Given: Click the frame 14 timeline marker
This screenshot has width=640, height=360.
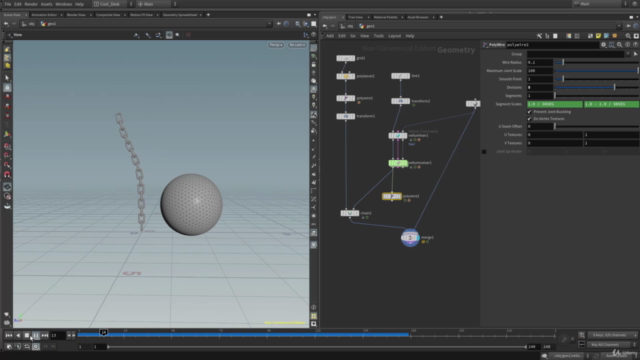Looking at the screenshot, I should coord(104,333).
